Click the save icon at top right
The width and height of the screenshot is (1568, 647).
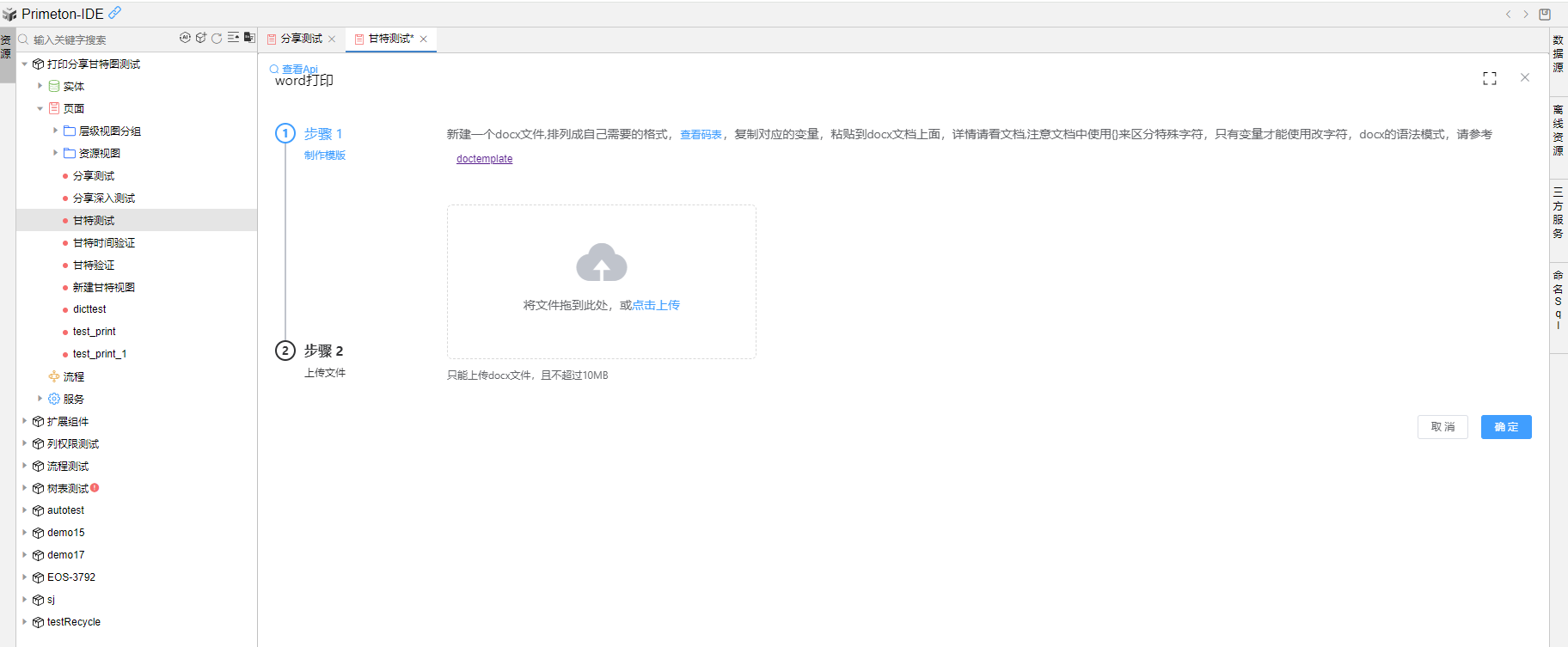tap(1545, 14)
